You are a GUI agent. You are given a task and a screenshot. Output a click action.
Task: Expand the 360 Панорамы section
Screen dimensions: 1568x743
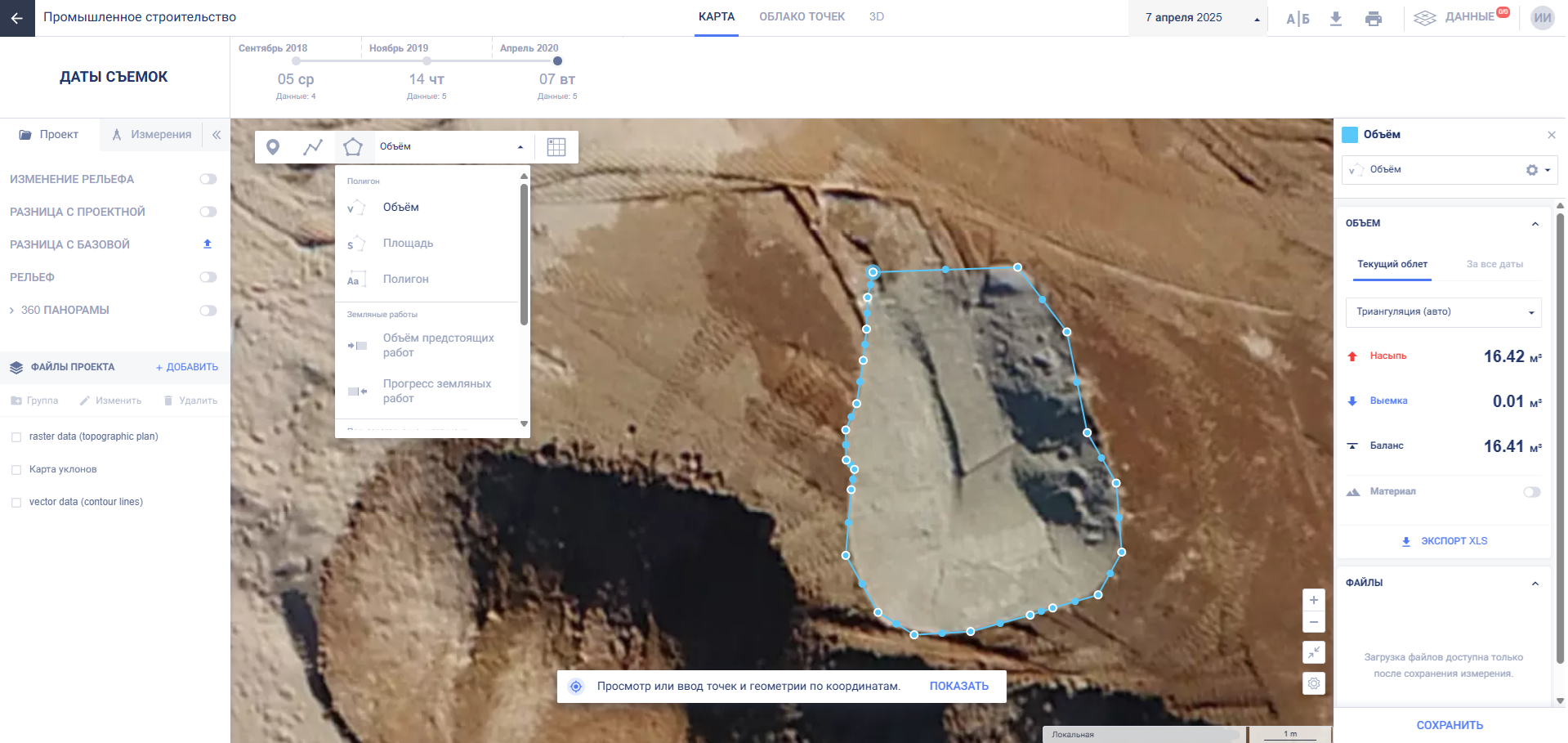(11, 311)
